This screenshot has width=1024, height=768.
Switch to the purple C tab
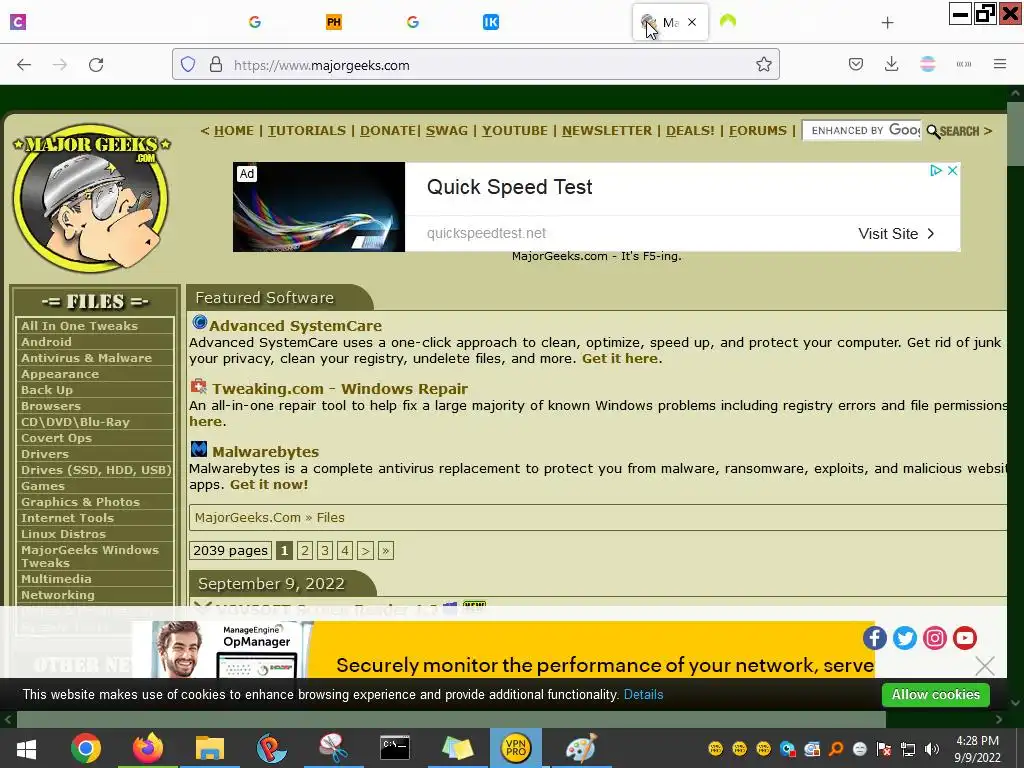pos(18,22)
